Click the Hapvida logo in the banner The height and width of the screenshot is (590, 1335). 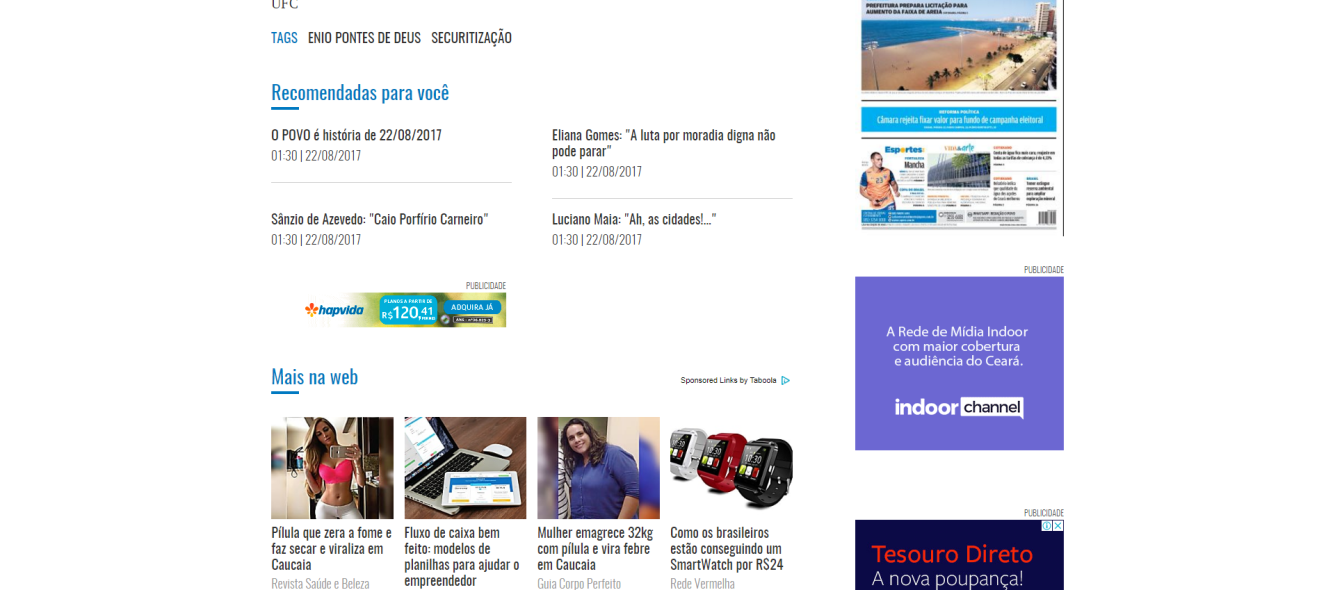[x=335, y=310]
